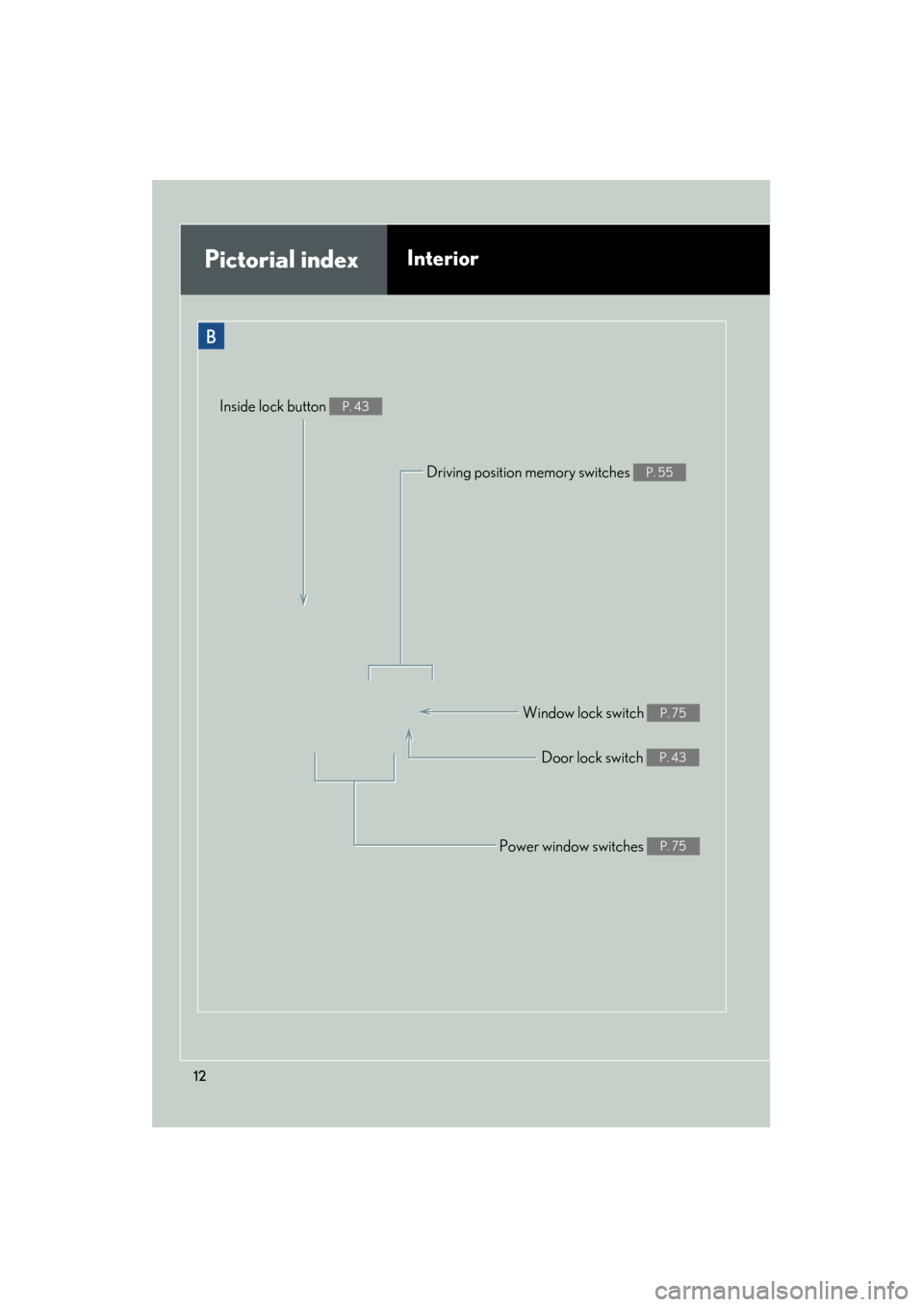
Task: Open page reference P. 43 beside Inside lock button
Action: [355, 406]
